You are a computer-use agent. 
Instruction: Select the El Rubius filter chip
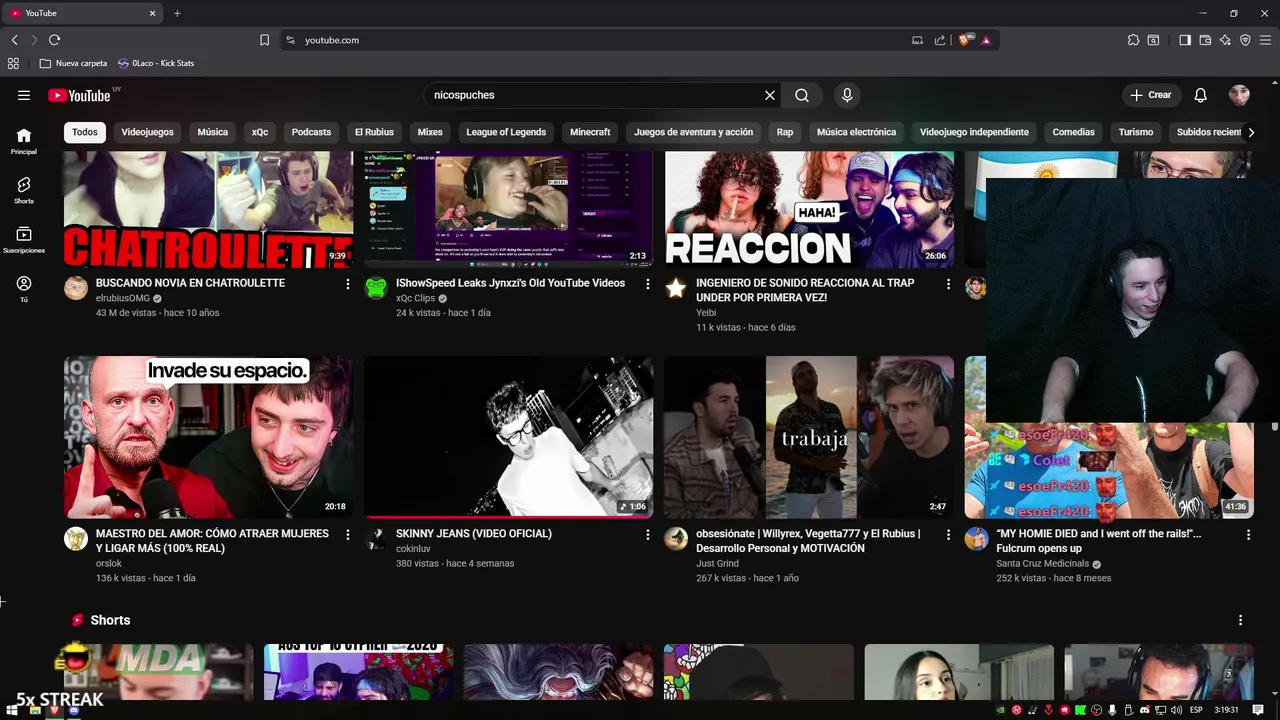click(374, 132)
